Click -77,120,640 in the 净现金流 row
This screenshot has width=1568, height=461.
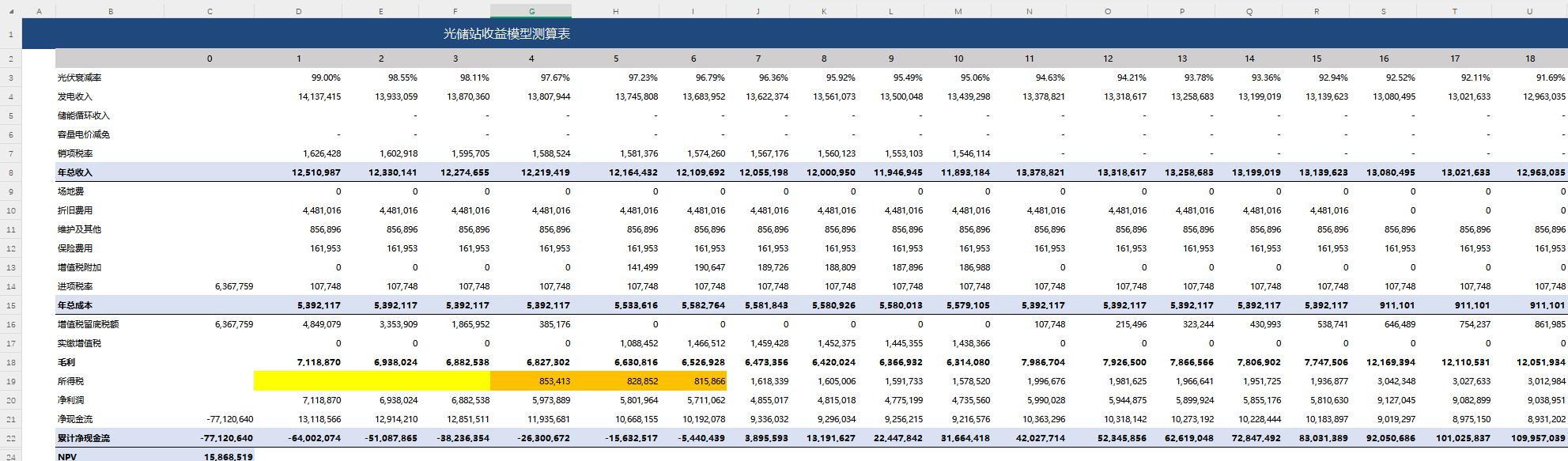pos(229,419)
